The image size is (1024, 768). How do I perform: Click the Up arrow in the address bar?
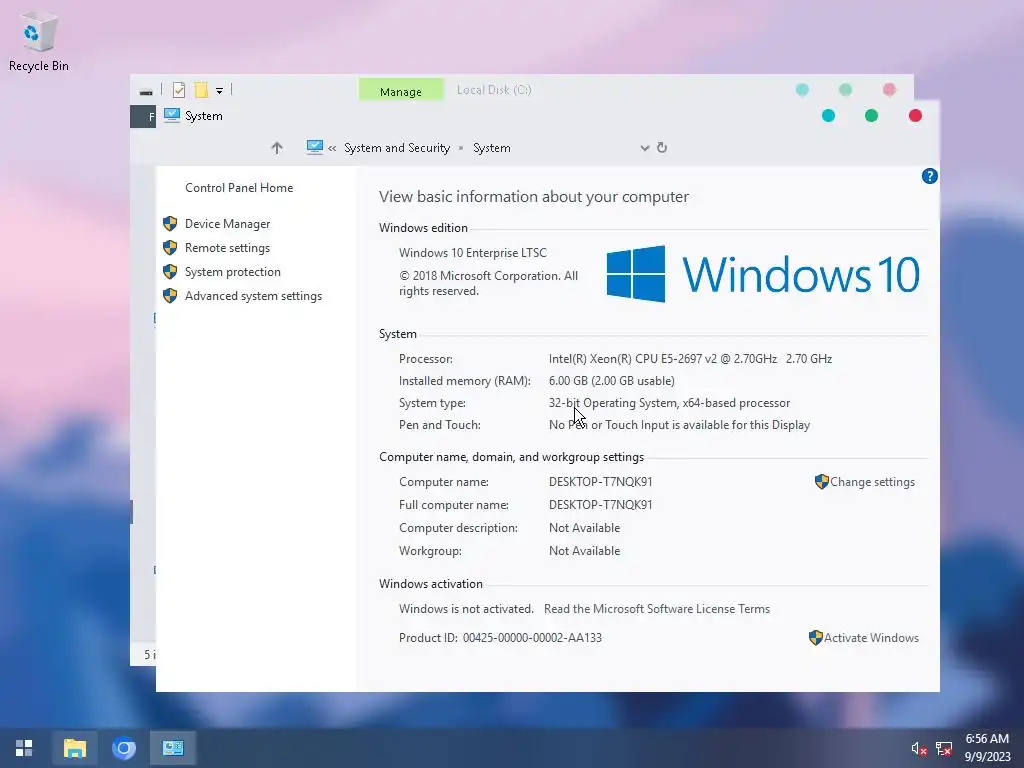pos(277,148)
